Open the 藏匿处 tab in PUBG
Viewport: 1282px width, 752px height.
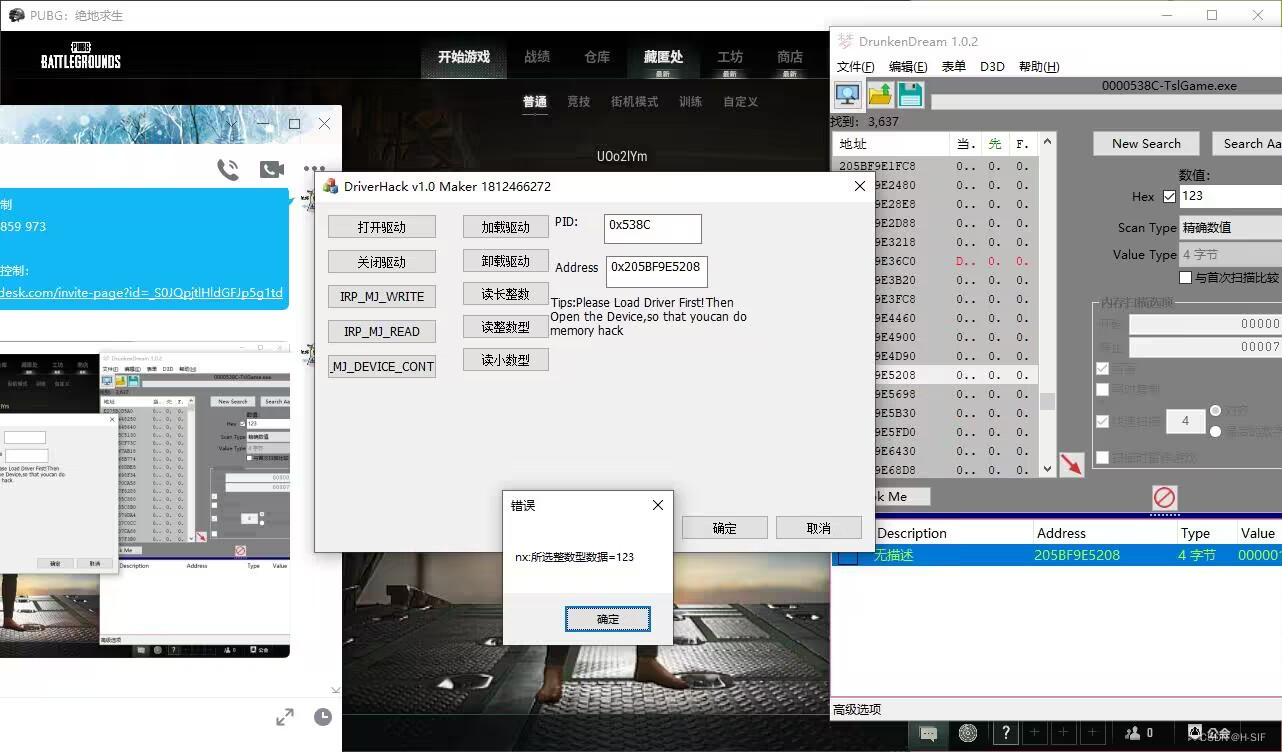[x=663, y=57]
